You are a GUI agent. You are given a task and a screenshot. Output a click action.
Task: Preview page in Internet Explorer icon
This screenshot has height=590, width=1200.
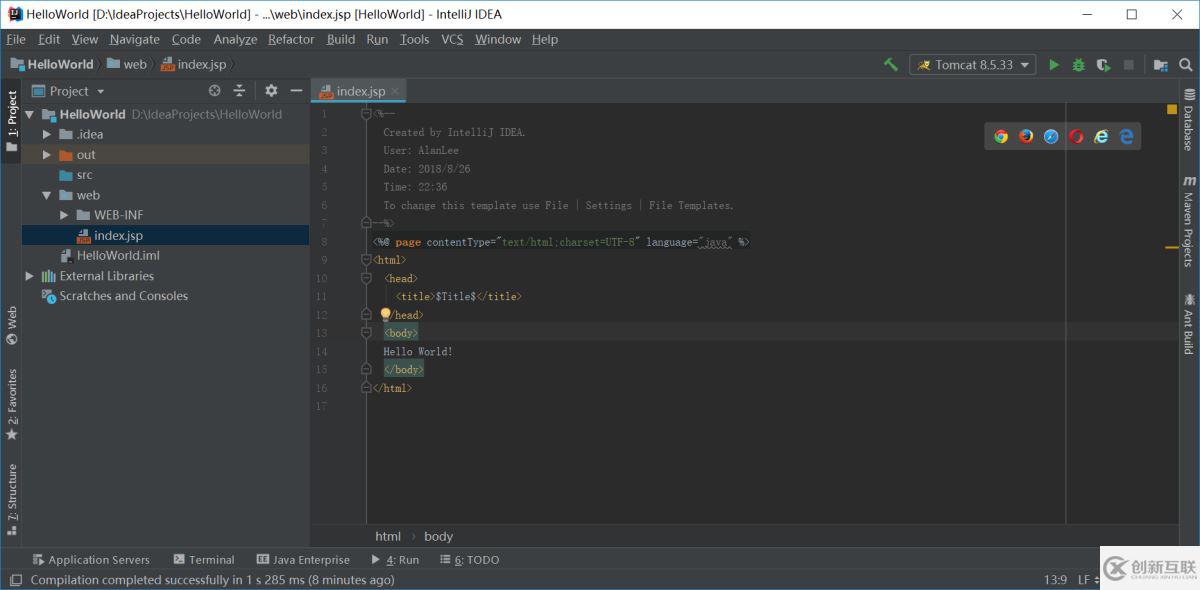(1101, 136)
